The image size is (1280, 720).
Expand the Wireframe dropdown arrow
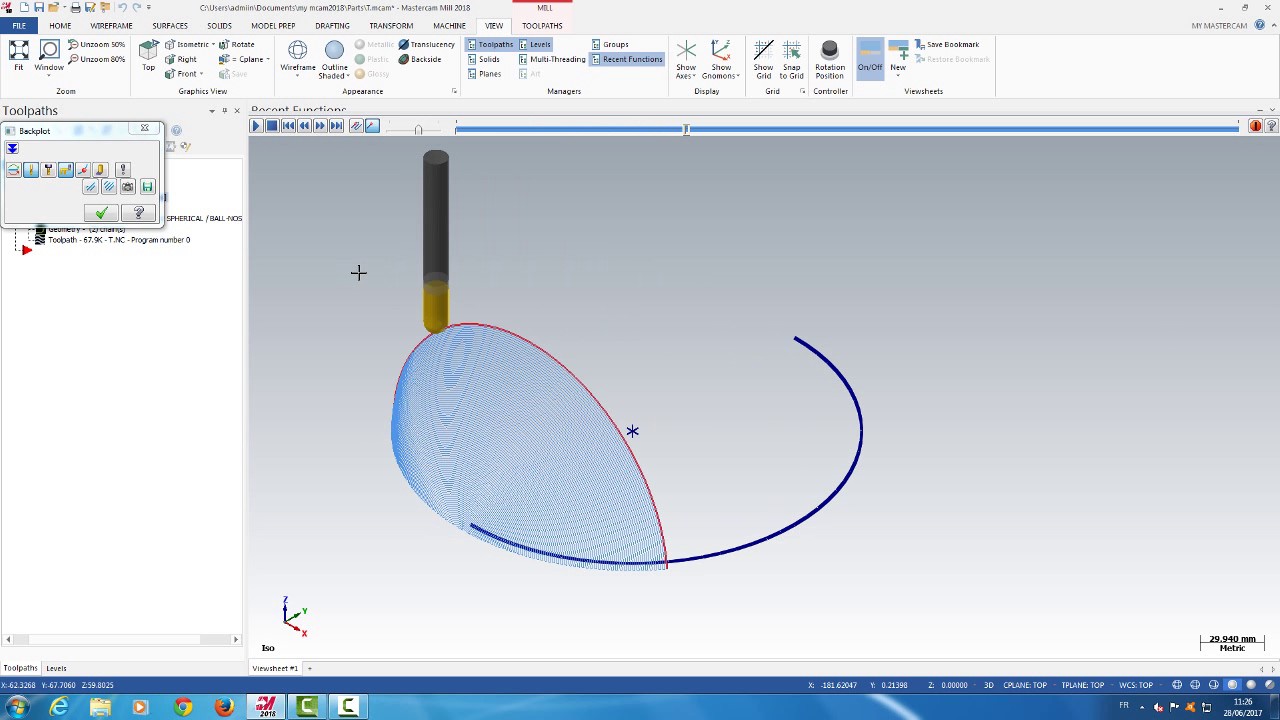coord(297,76)
